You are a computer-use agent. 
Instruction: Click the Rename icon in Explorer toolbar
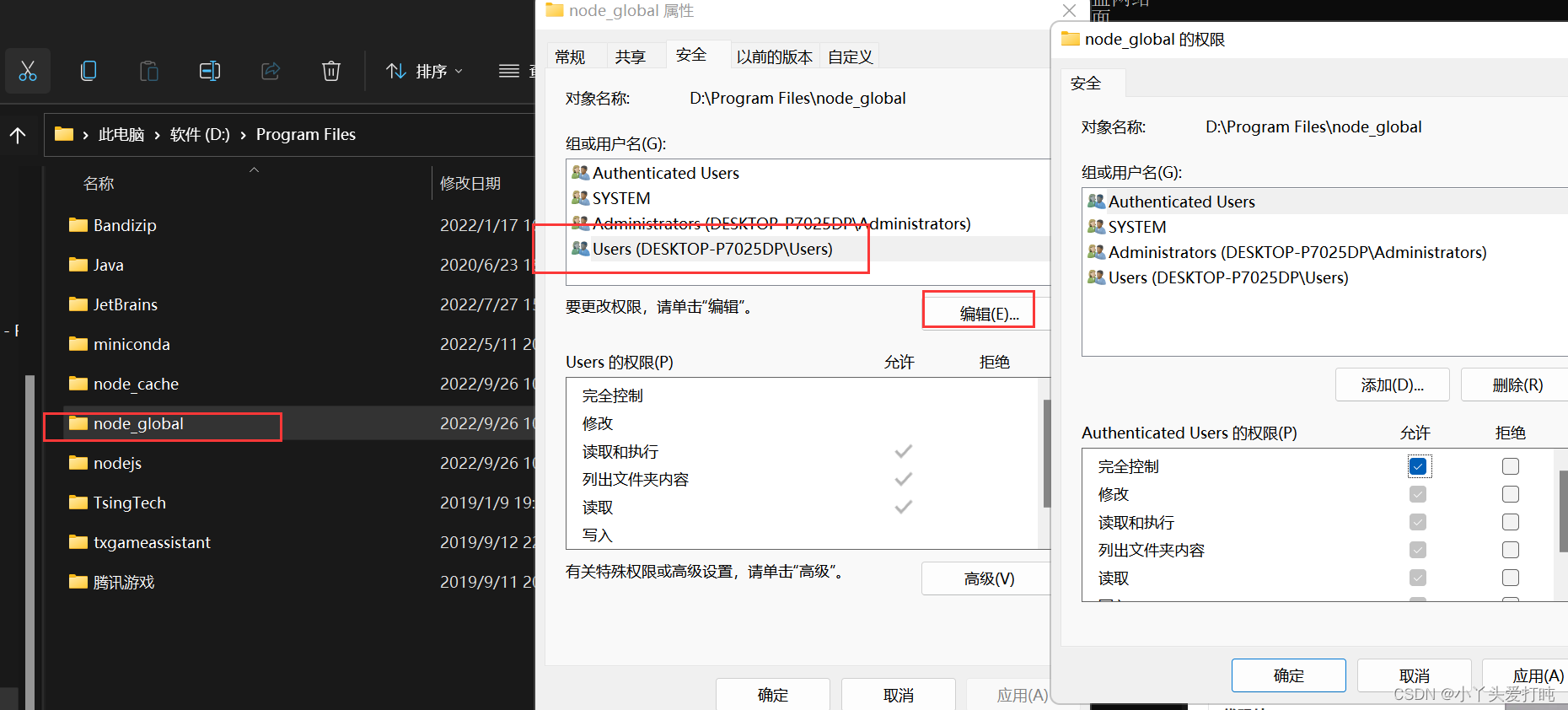pos(210,71)
